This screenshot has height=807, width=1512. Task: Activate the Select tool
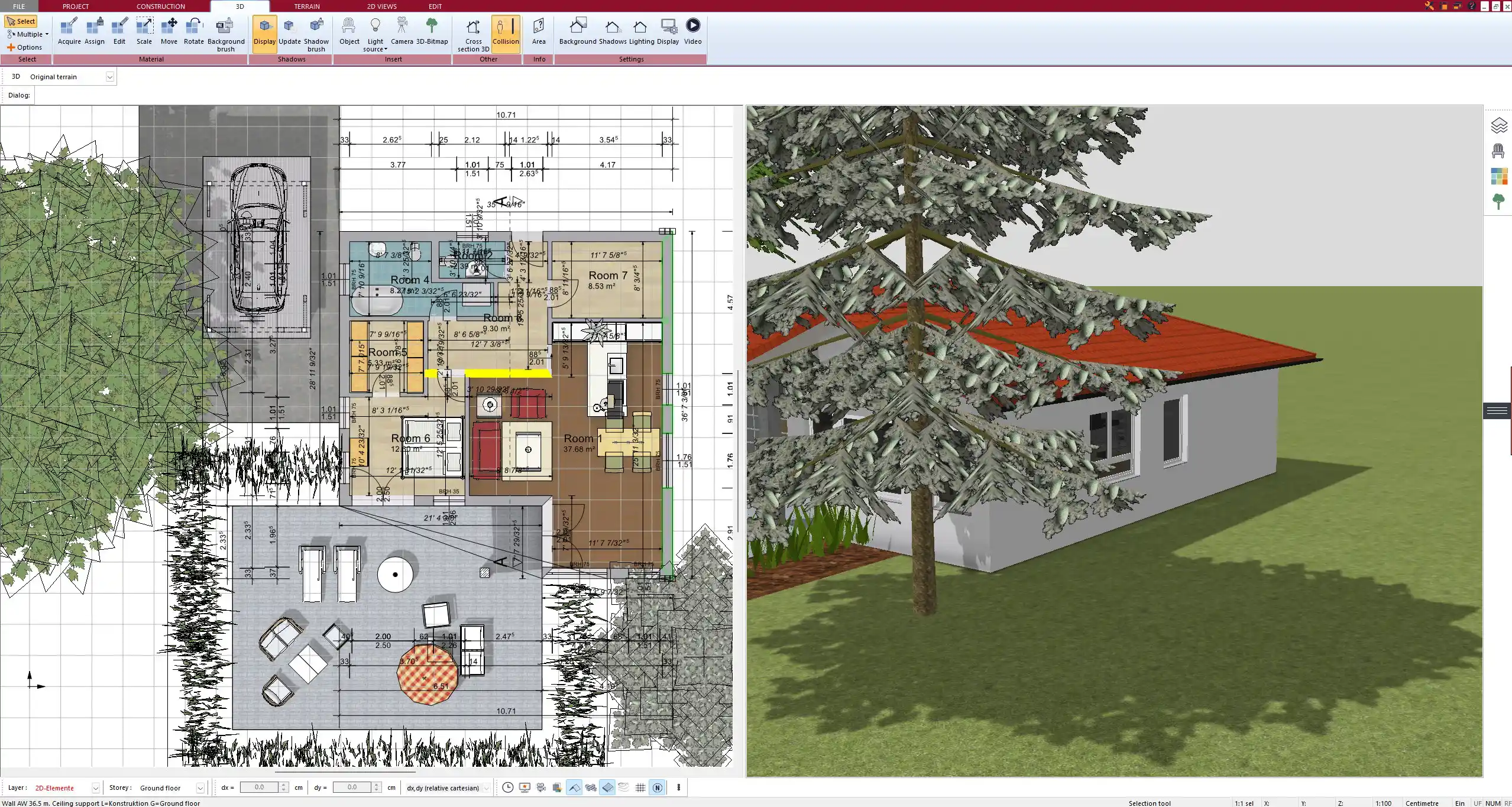[21, 21]
